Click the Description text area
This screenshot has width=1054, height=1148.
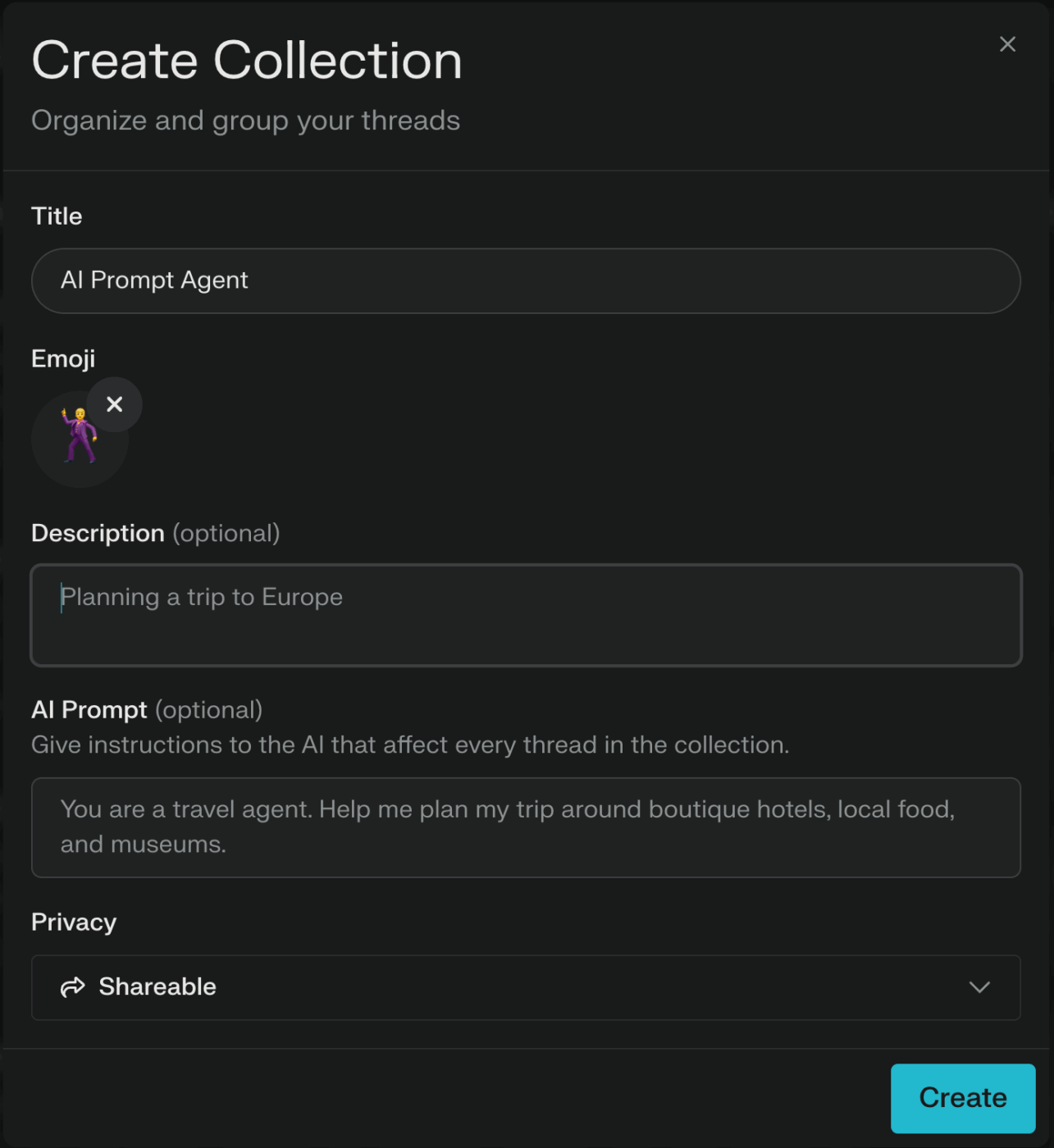tap(525, 615)
